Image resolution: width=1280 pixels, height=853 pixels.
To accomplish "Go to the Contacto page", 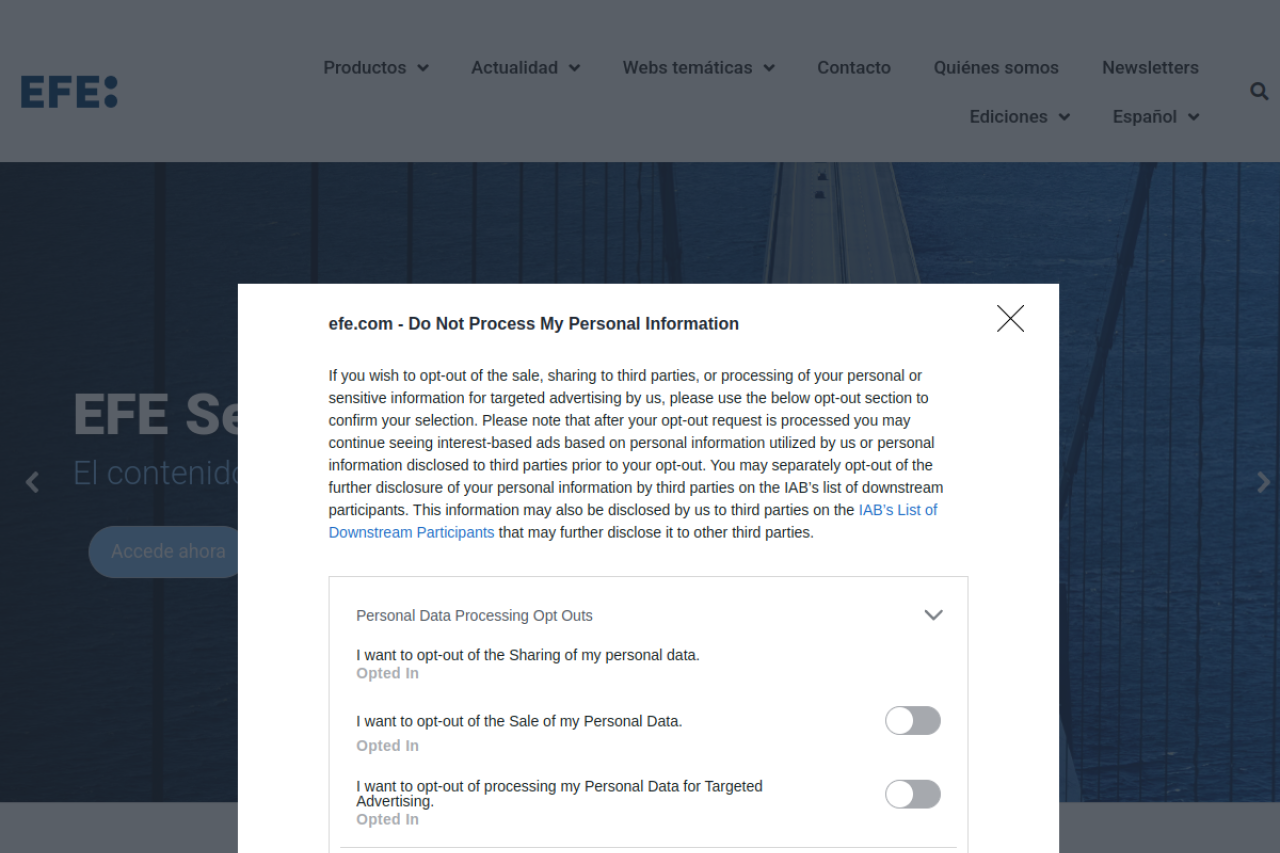I will 854,67.
